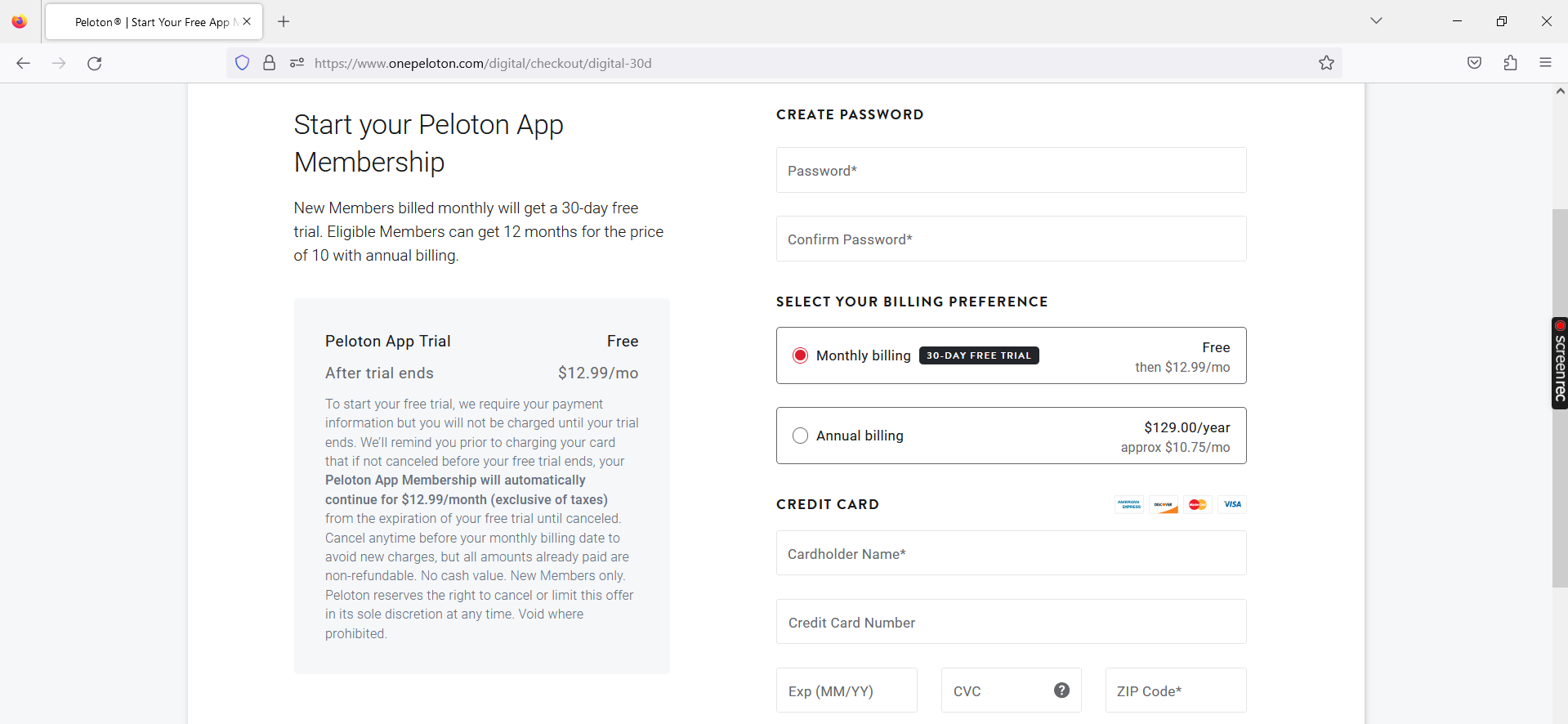Viewport: 1568px width, 724px height.
Task: Click the tracking protection shield icon
Action: (241, 63)
